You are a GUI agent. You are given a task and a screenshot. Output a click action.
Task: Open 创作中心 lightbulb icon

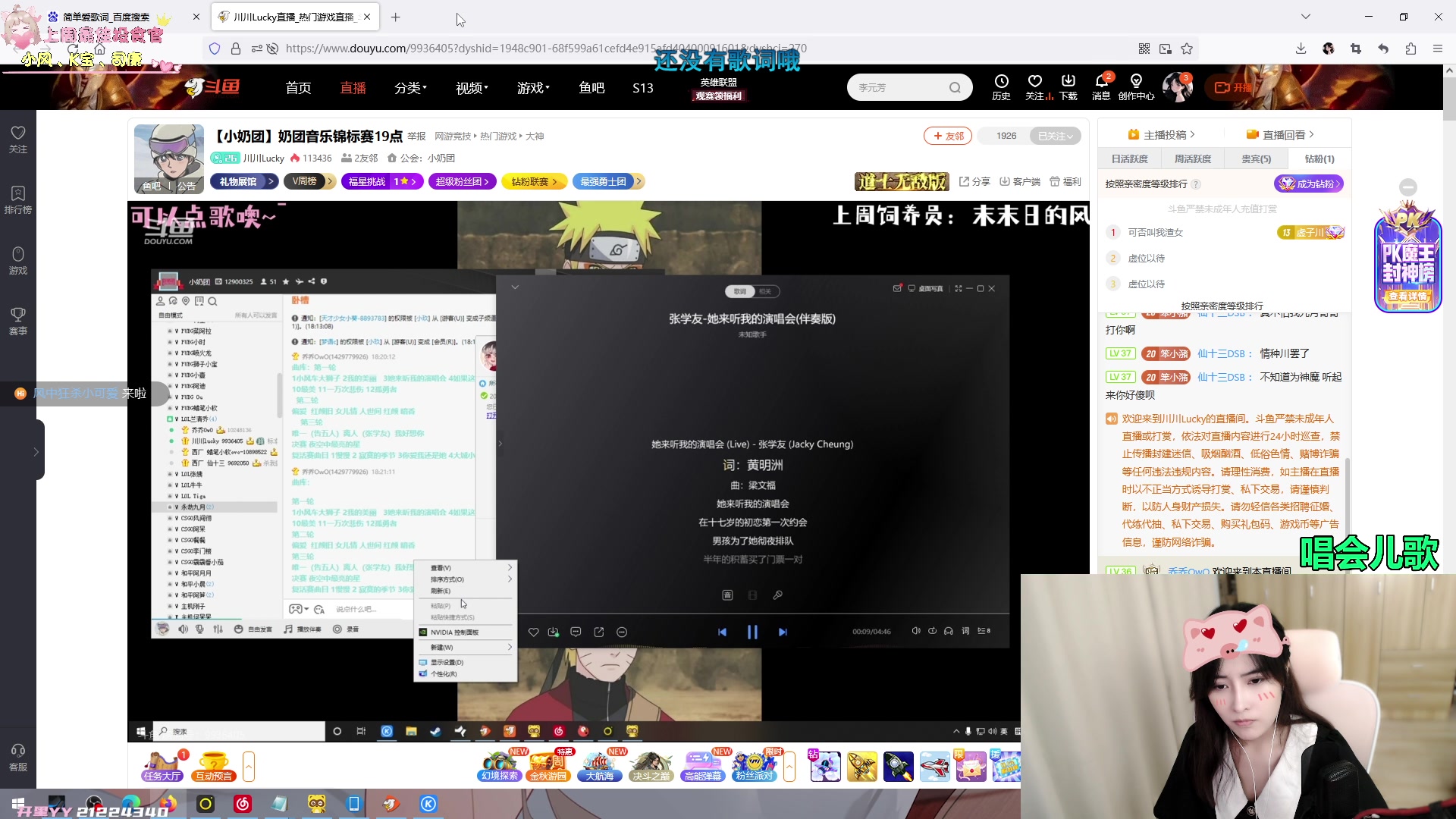pos(1136,86)
